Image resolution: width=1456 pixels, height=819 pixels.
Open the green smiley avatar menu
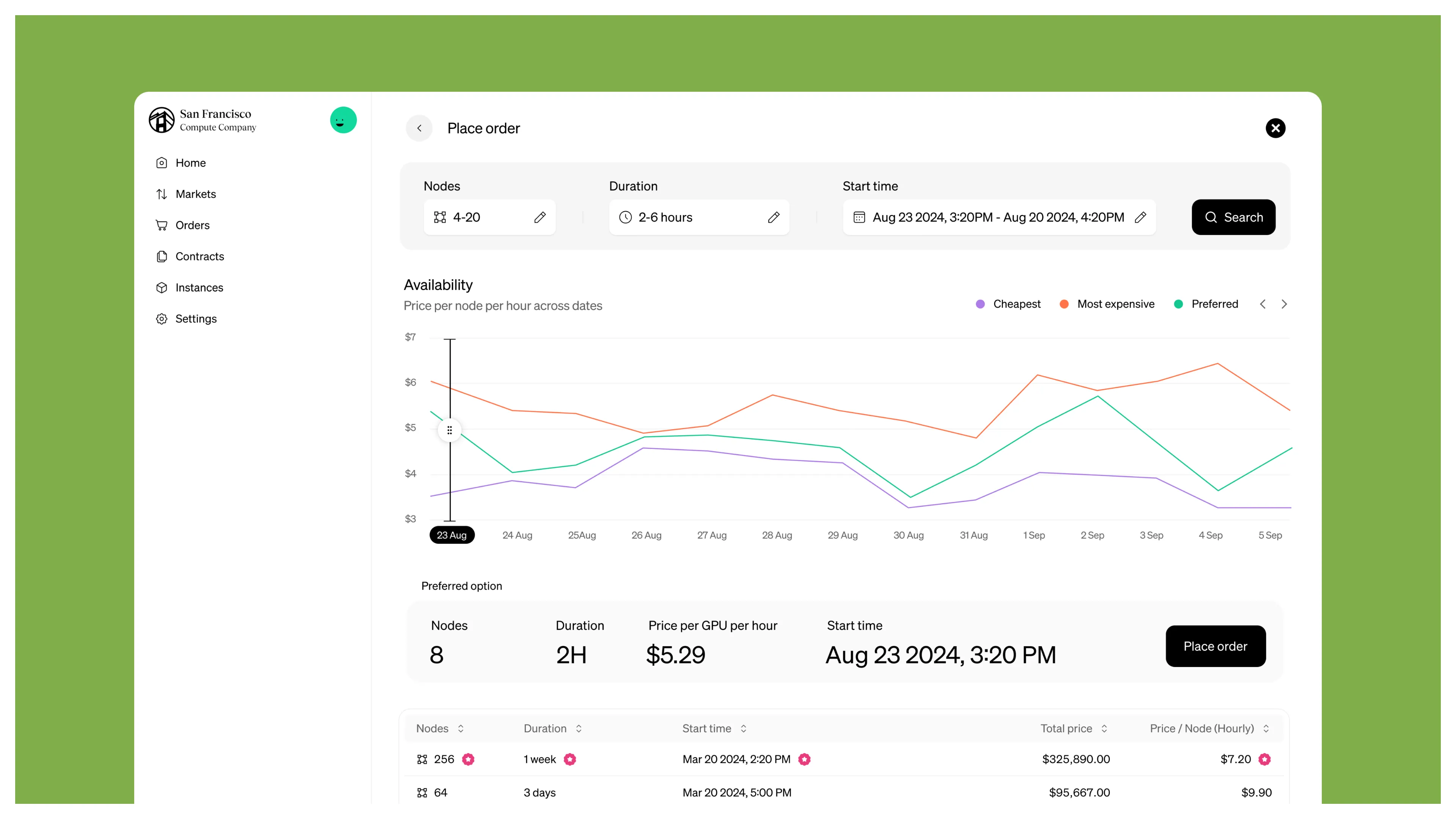343,120
